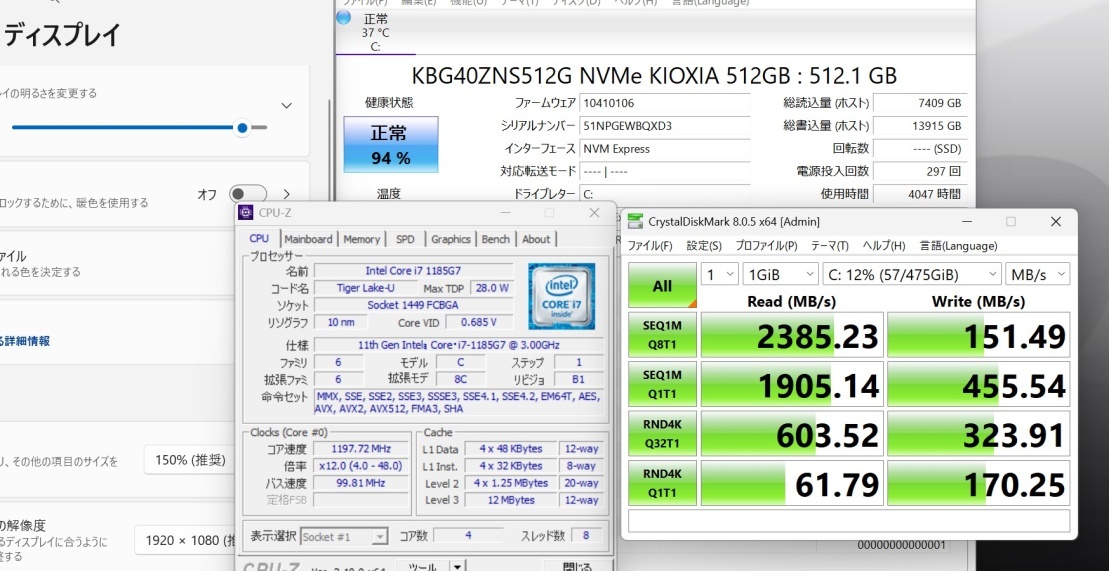Image resolution: width=1109 pixels, height=571 pixels.
Task: Click the Intel Core i7 logo in CPU-Z
Action: (x=561, y=296)
